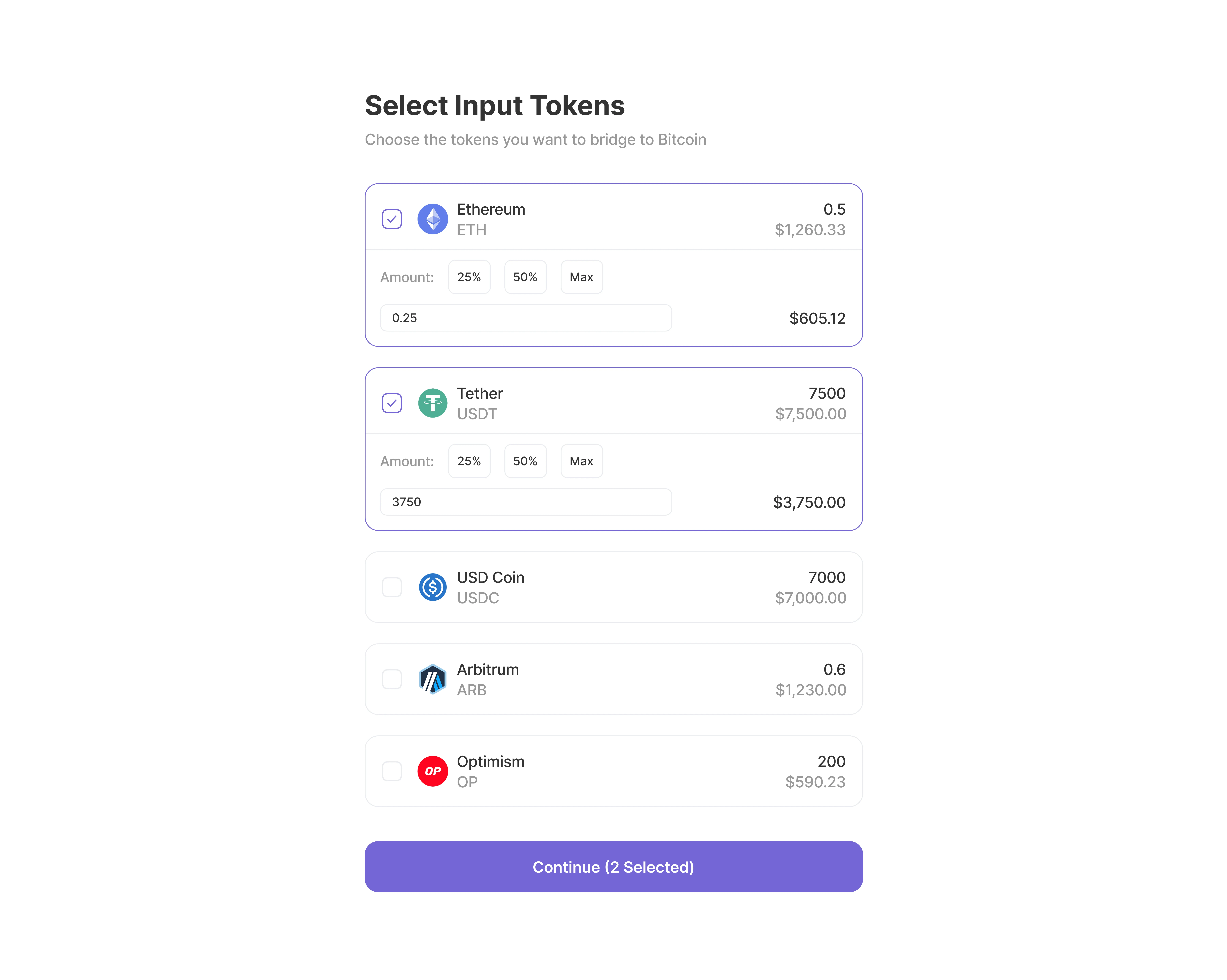
Task: Deselect the Tether checkbox
Action: click(x=392, y=403)
